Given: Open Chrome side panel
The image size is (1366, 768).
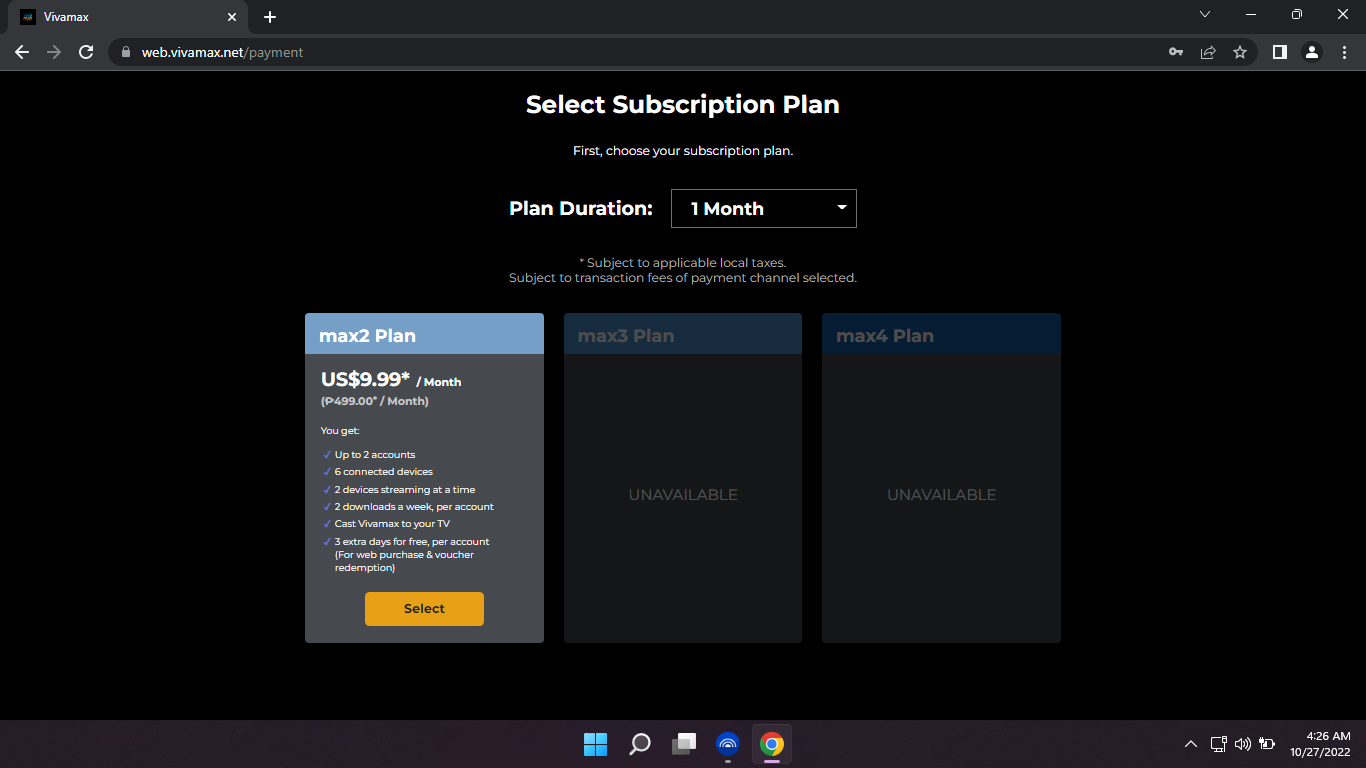Looking at the screenshot, I should click(x=1279, y=52).
